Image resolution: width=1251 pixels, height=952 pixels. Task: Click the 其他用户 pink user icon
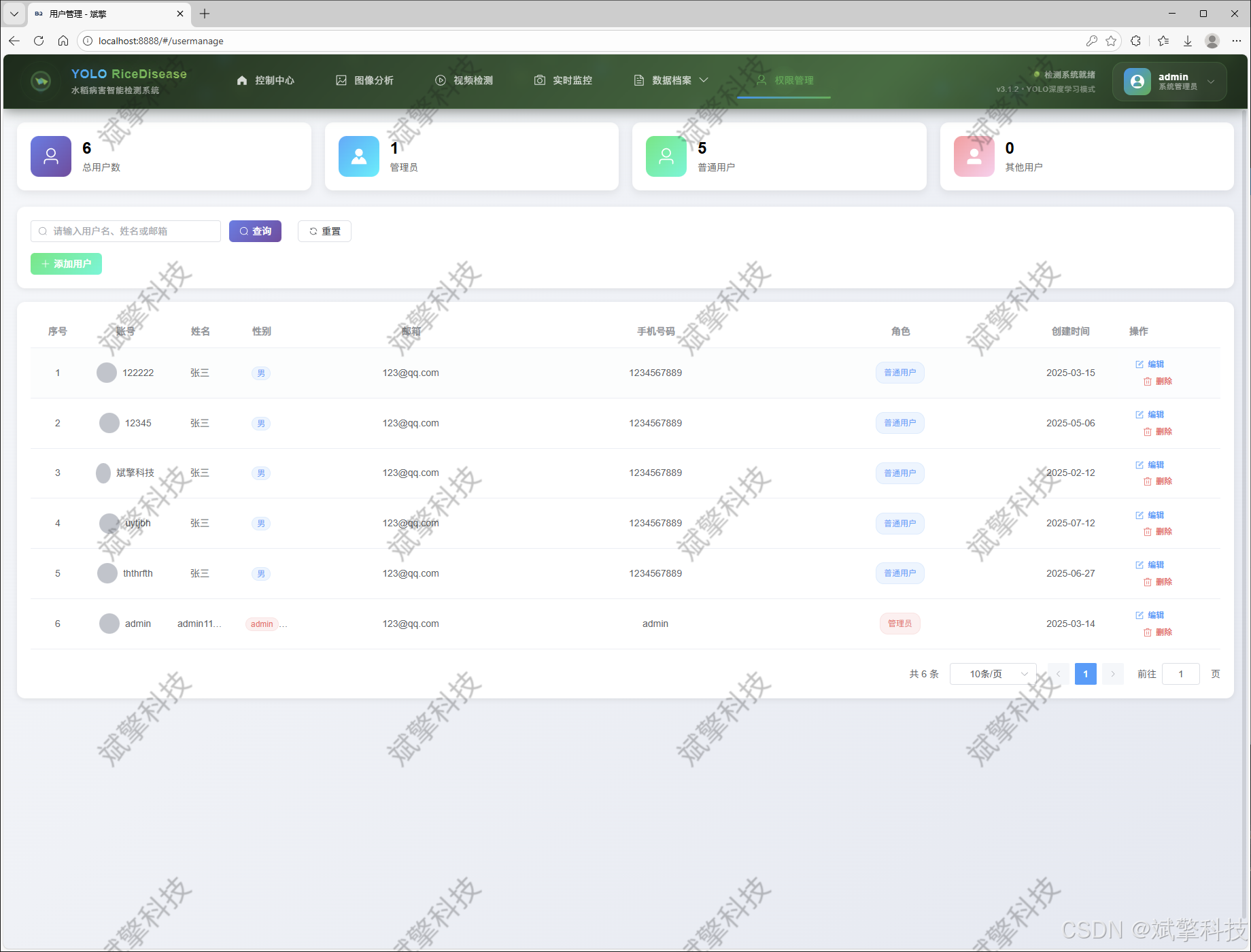click(974, 156)
